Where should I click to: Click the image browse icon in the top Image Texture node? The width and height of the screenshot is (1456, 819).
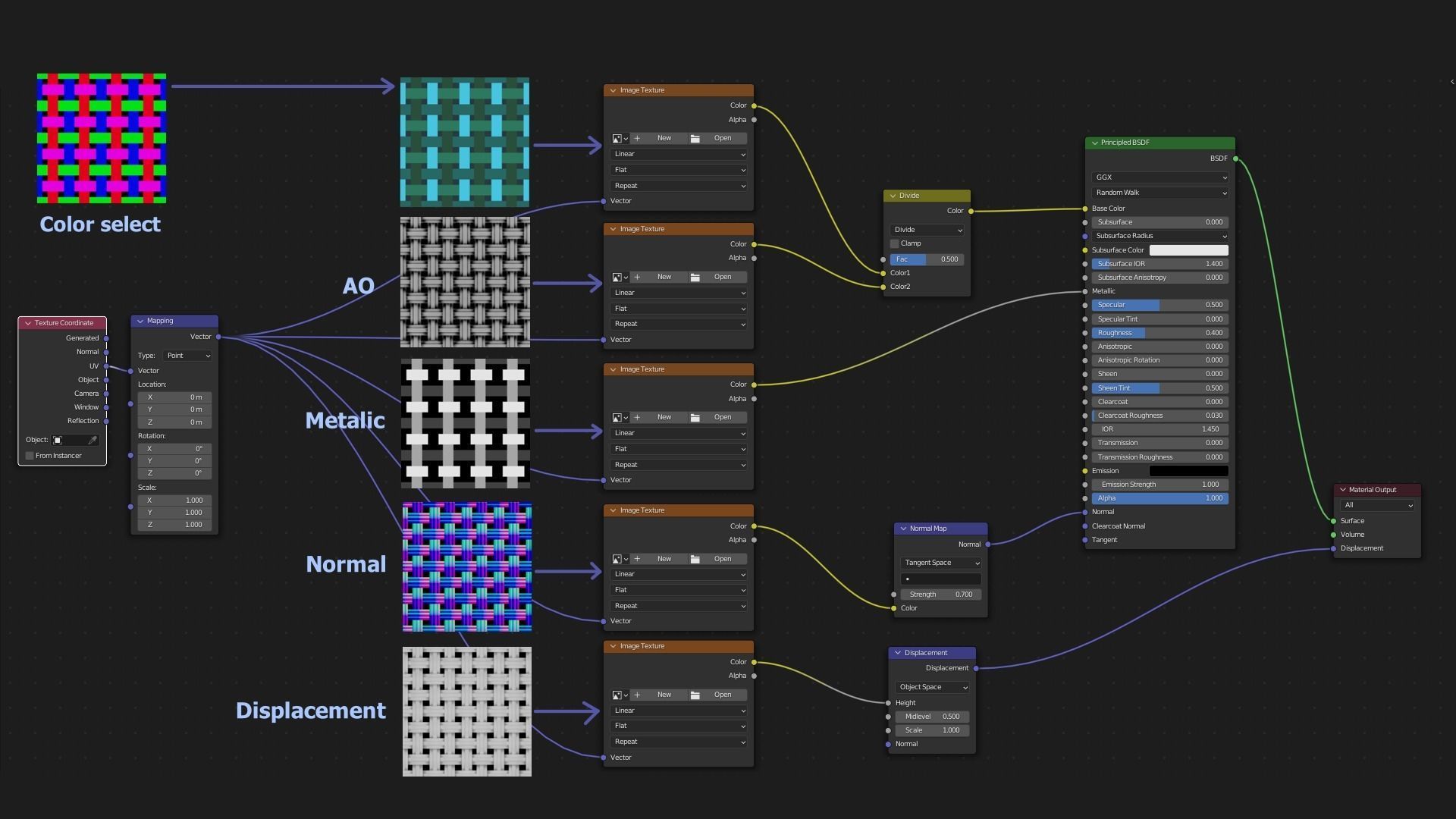[618, 139]
